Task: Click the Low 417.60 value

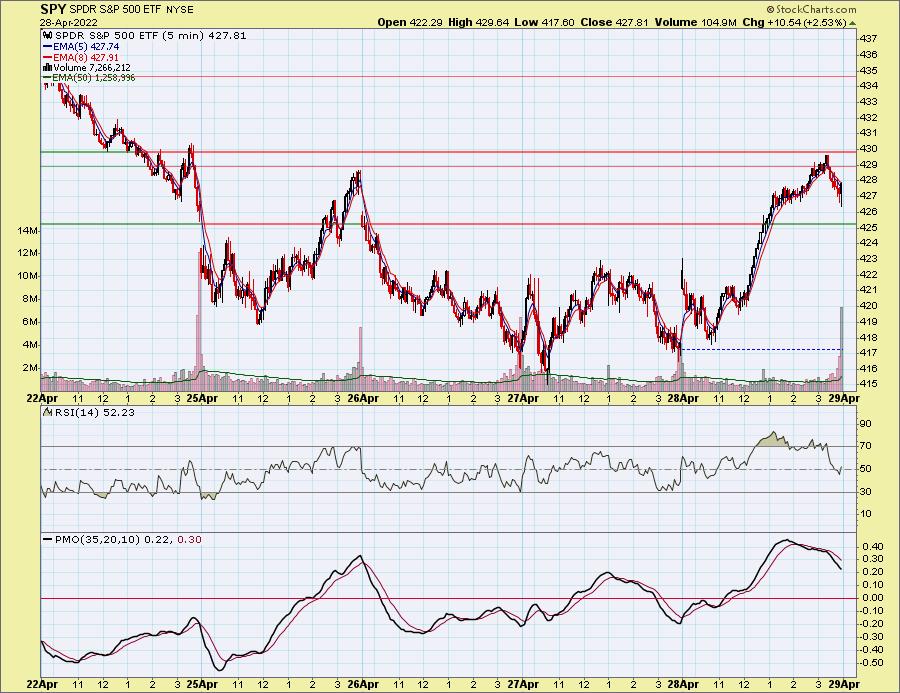Action: [x=545, y=22]
